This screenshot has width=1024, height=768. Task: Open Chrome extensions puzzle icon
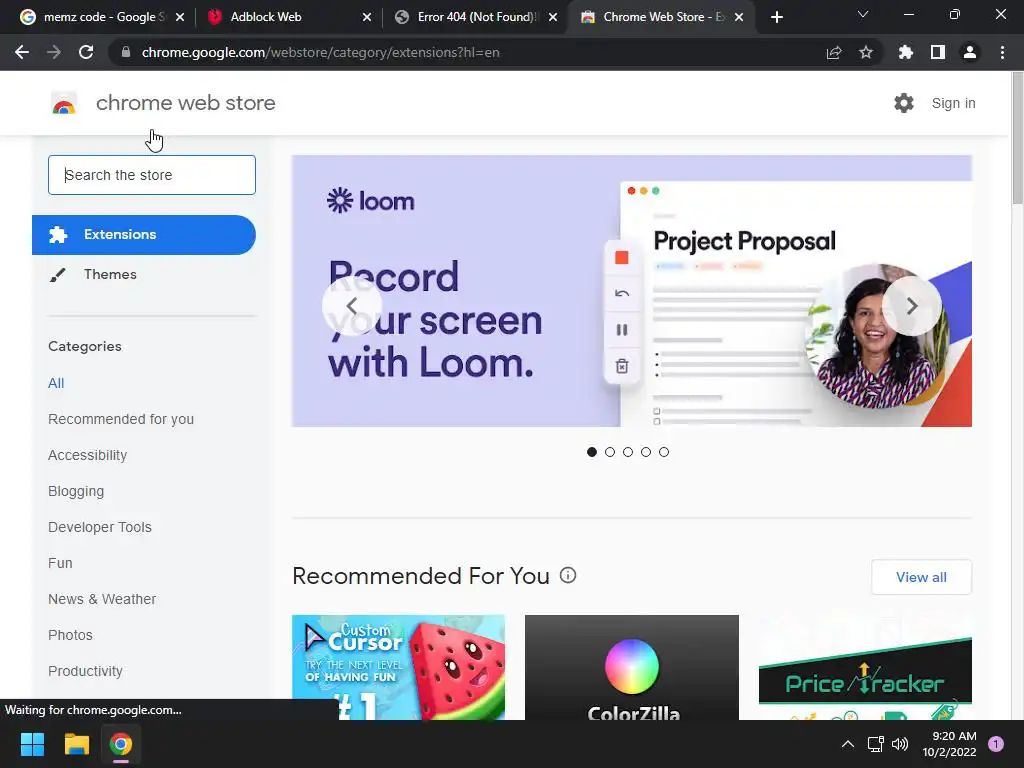tap(905, 52)
